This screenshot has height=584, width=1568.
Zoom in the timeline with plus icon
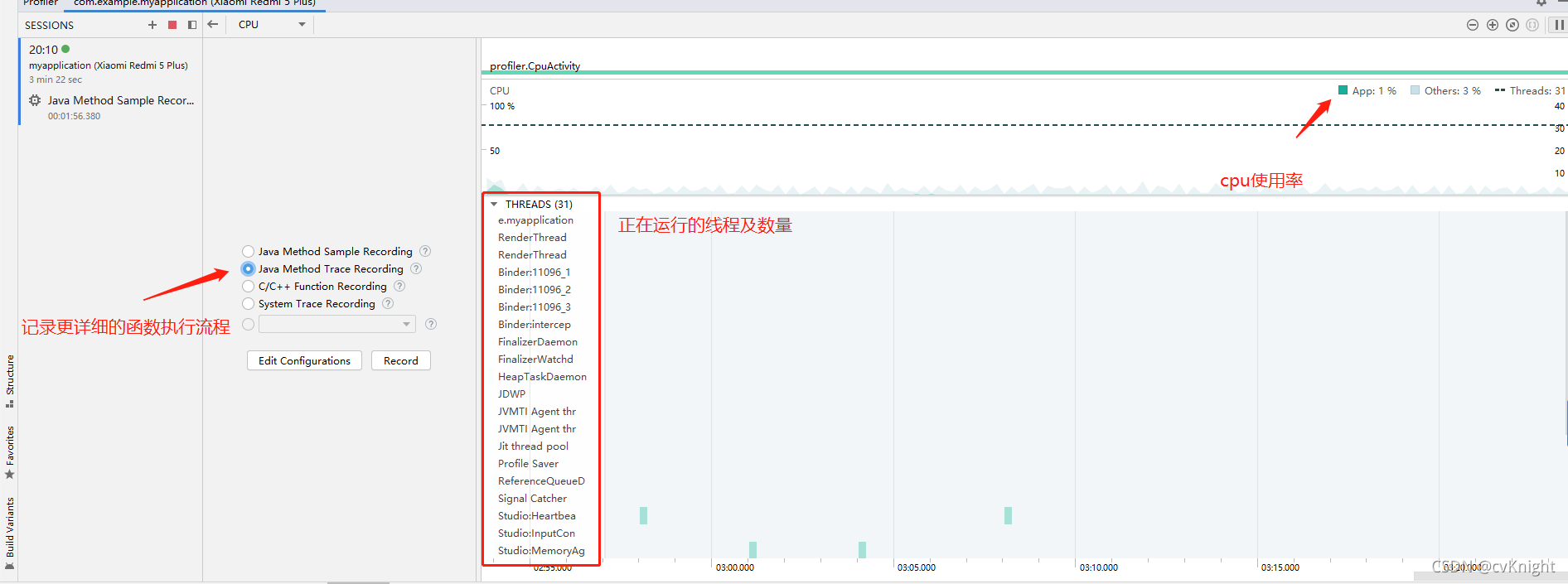1493,25
